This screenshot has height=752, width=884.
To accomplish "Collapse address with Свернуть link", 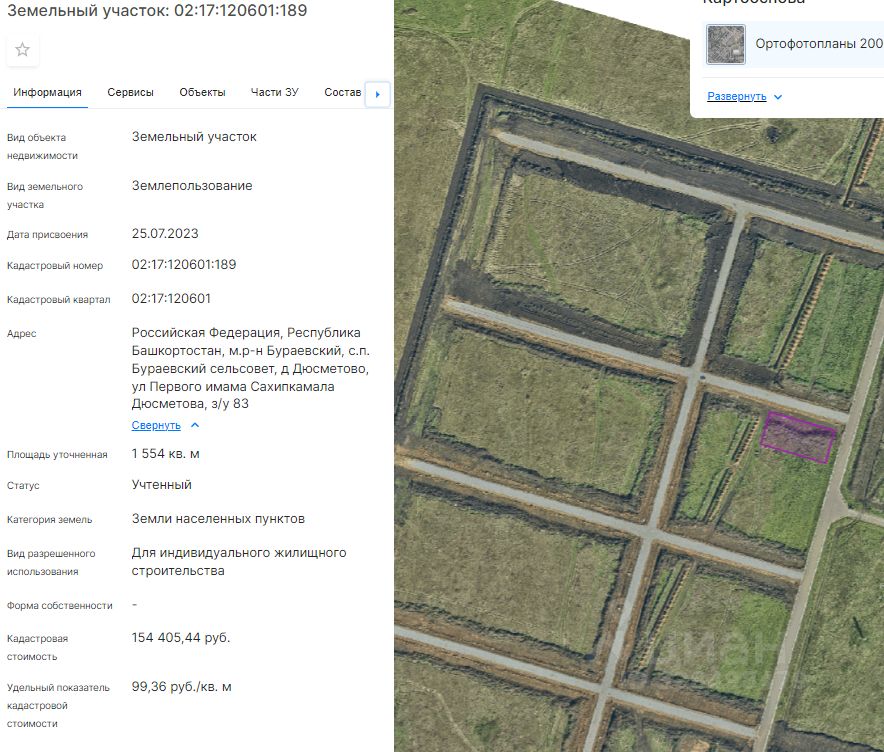I will [x=156, y=426].
